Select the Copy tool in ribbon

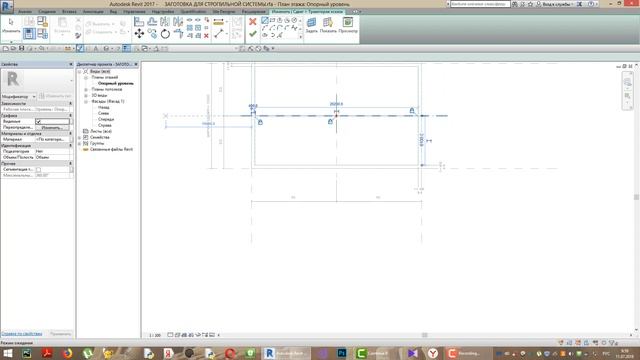(x=152, y=33)
